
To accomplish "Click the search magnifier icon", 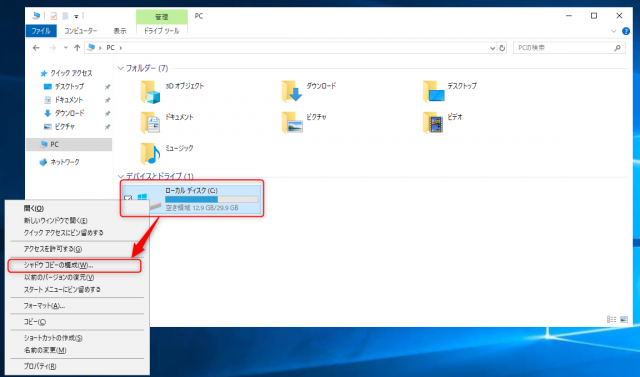I will point(617,48).
